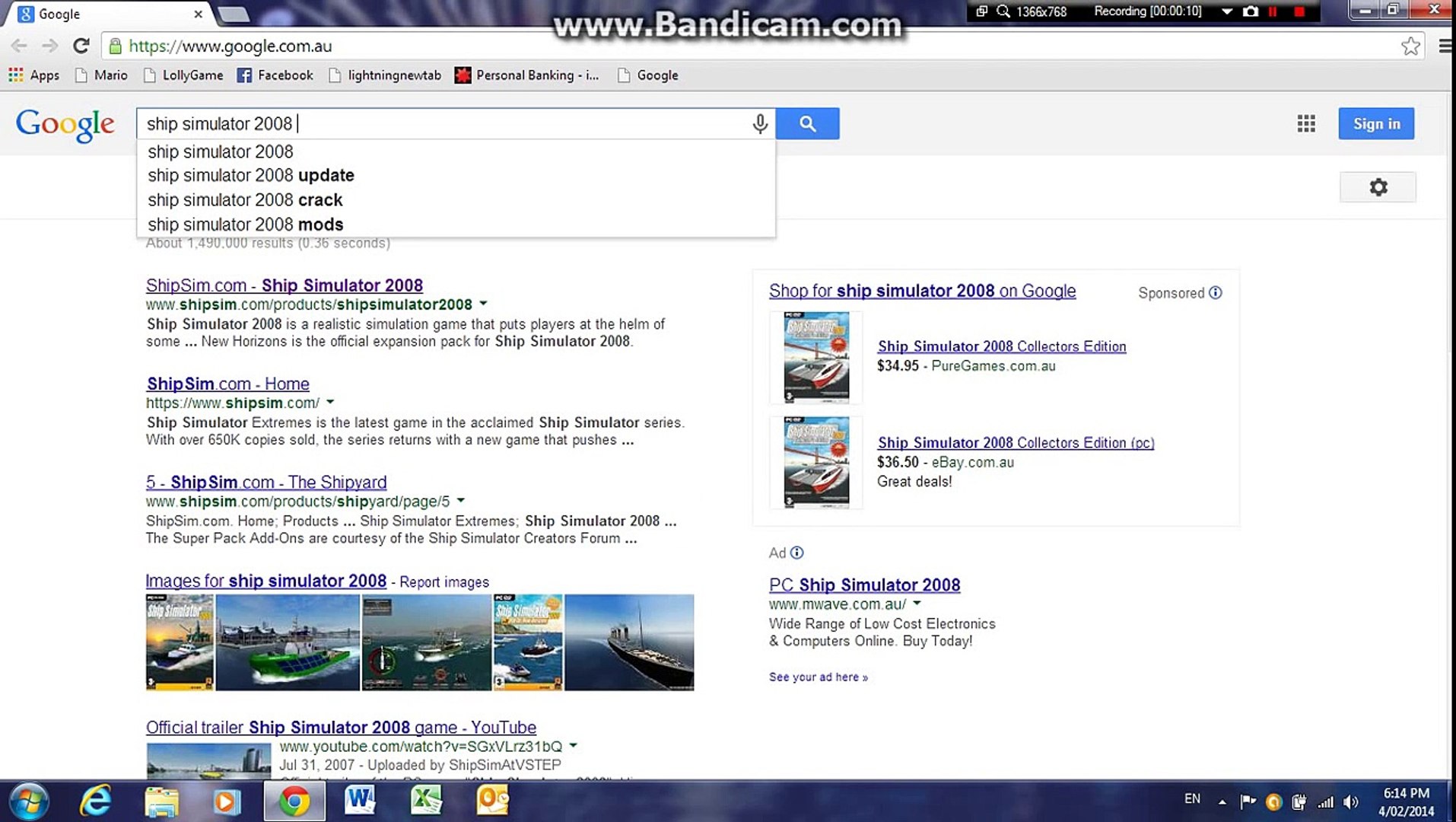Viewport: 1456px width, 822px height.
Task: Open eBay Collectors Edition (pc) listing link
Action: point(1016,443)
